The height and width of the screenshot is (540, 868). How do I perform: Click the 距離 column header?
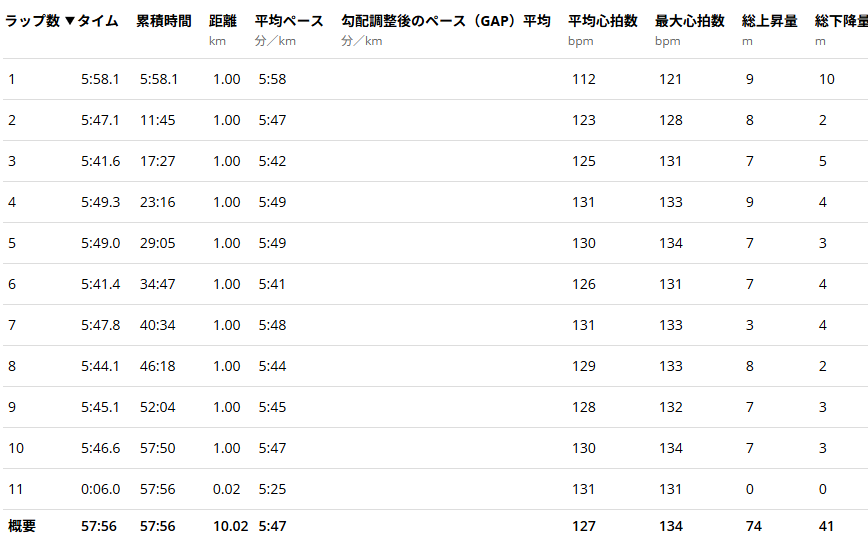223,22
